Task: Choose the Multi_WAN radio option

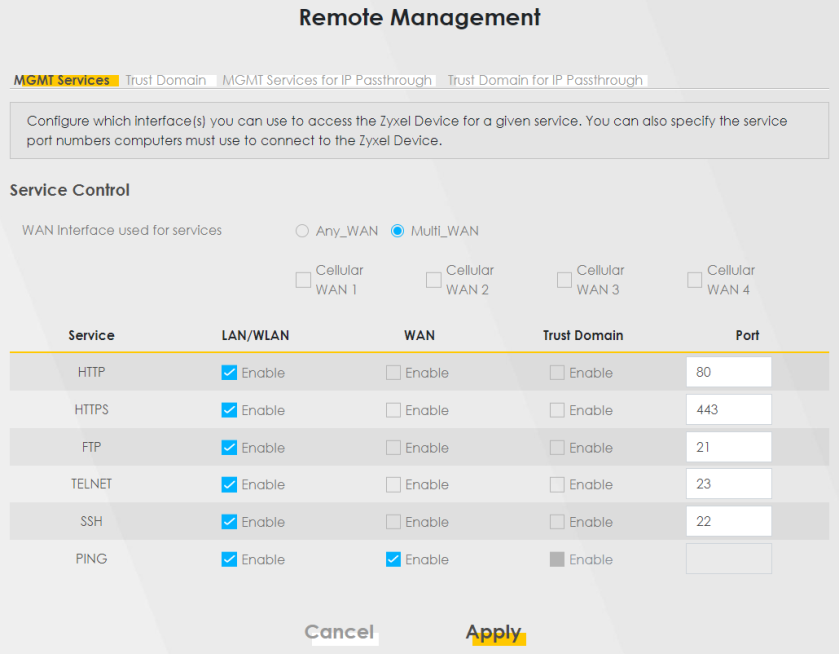Action: tap(398, 231)
